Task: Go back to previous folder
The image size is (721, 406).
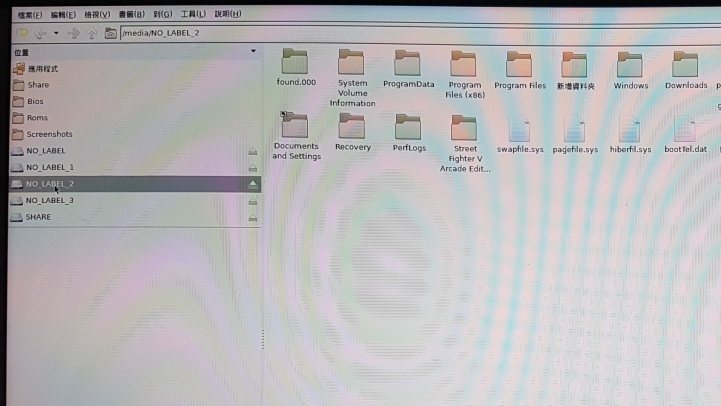Action: pos(40,33)
